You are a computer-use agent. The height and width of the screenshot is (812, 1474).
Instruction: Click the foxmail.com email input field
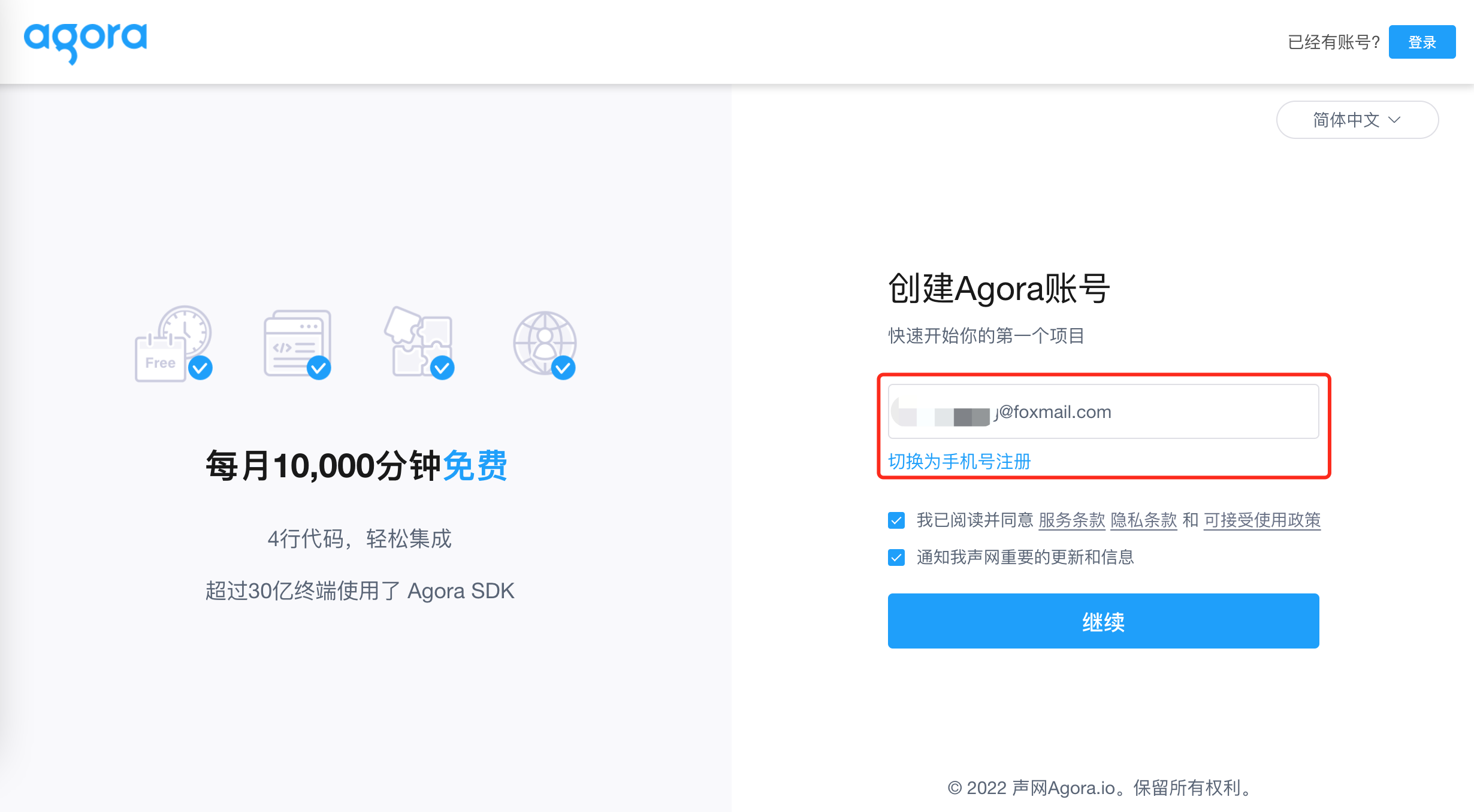(1103, 411)
